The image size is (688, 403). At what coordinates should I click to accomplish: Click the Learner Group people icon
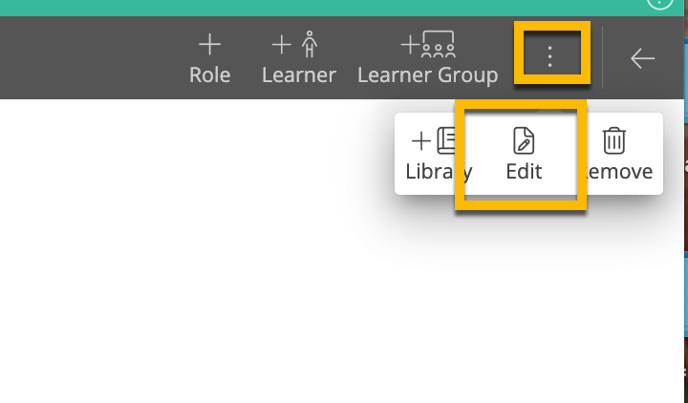click(438, 44)
